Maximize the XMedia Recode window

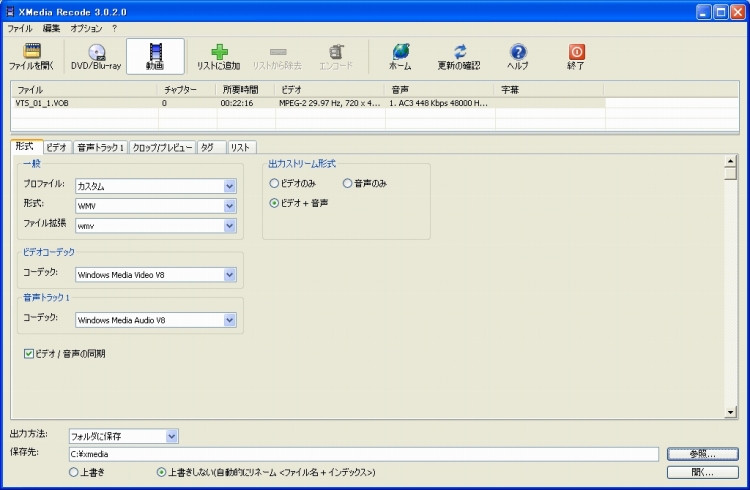(720, 12)
